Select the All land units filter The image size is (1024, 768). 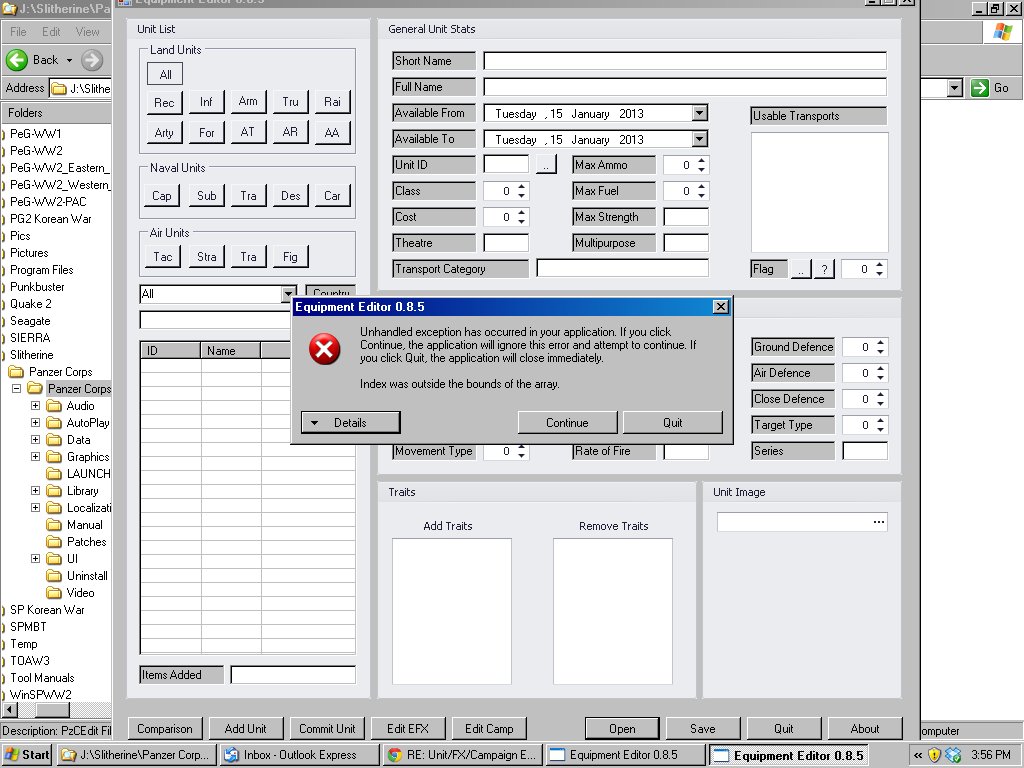[x=165, y=74]
